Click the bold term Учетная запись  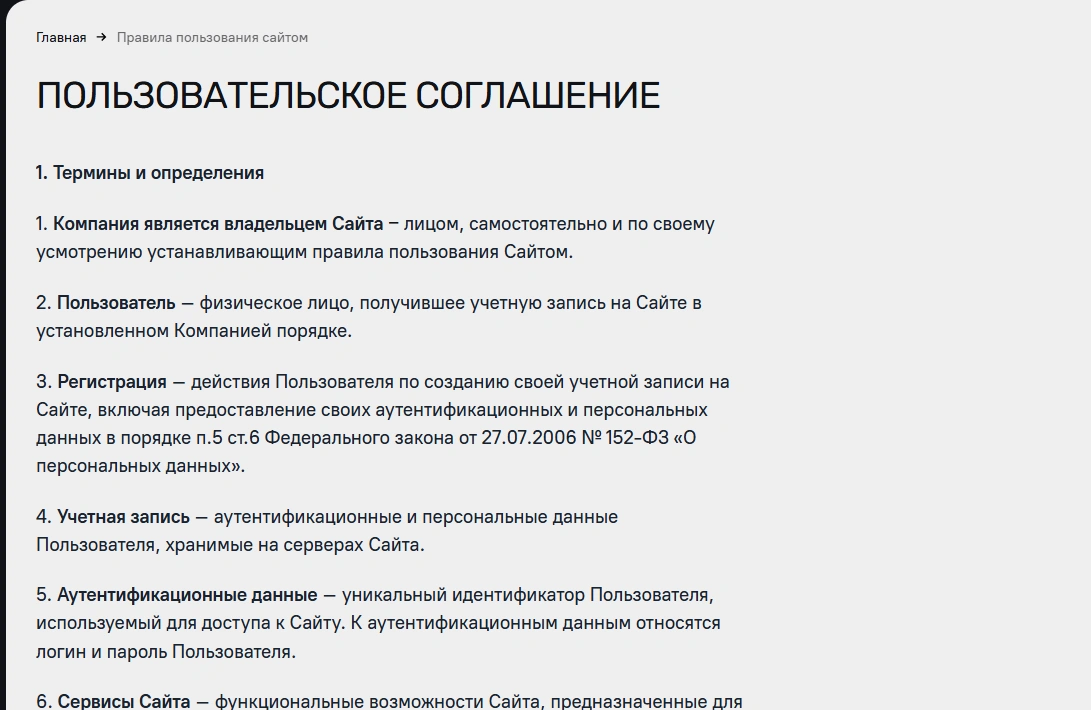[x=123, y=517]
